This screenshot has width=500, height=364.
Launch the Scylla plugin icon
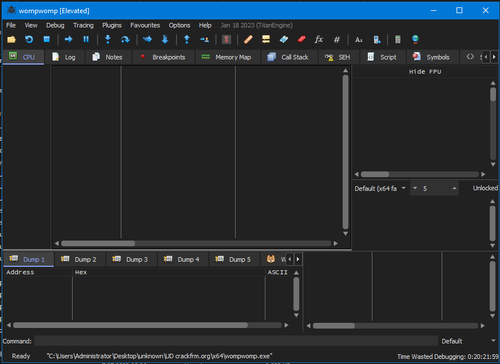pos(226,39)
